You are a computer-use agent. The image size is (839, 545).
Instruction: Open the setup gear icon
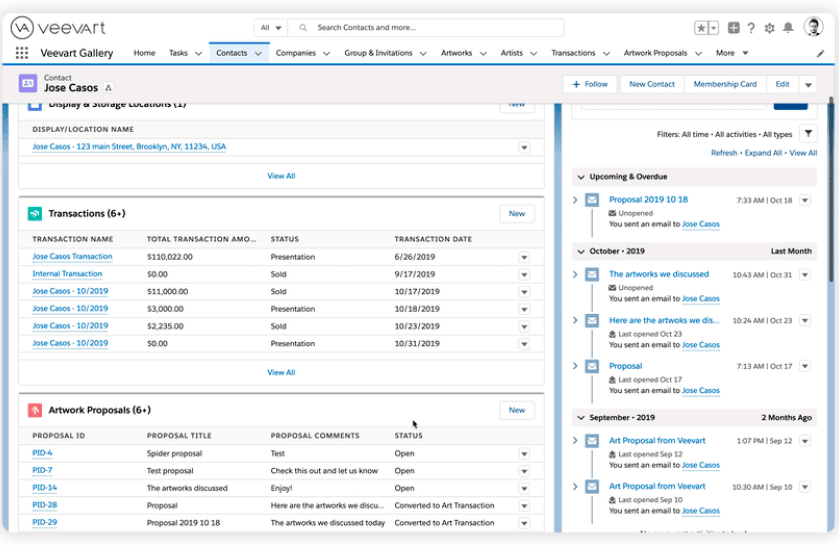tap(769, 28)
